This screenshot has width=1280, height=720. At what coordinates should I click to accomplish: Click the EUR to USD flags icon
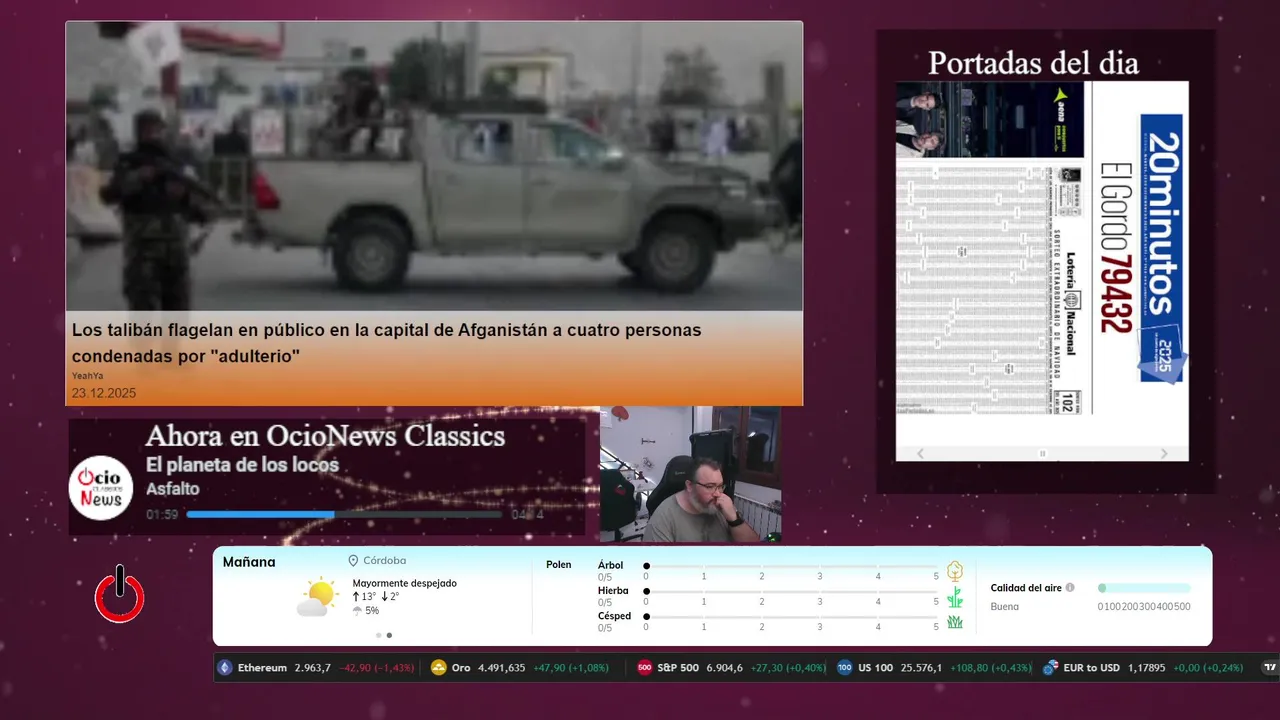1050,668
